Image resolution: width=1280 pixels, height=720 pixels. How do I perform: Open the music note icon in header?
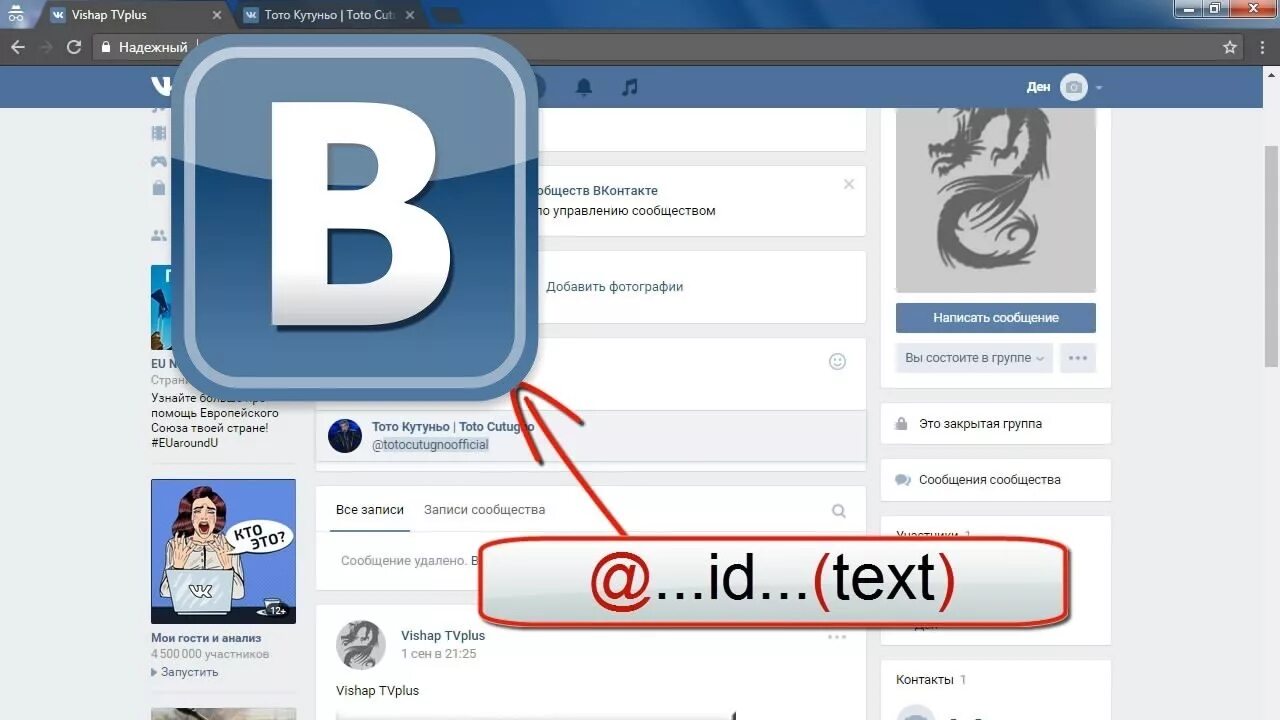(629, 88)
